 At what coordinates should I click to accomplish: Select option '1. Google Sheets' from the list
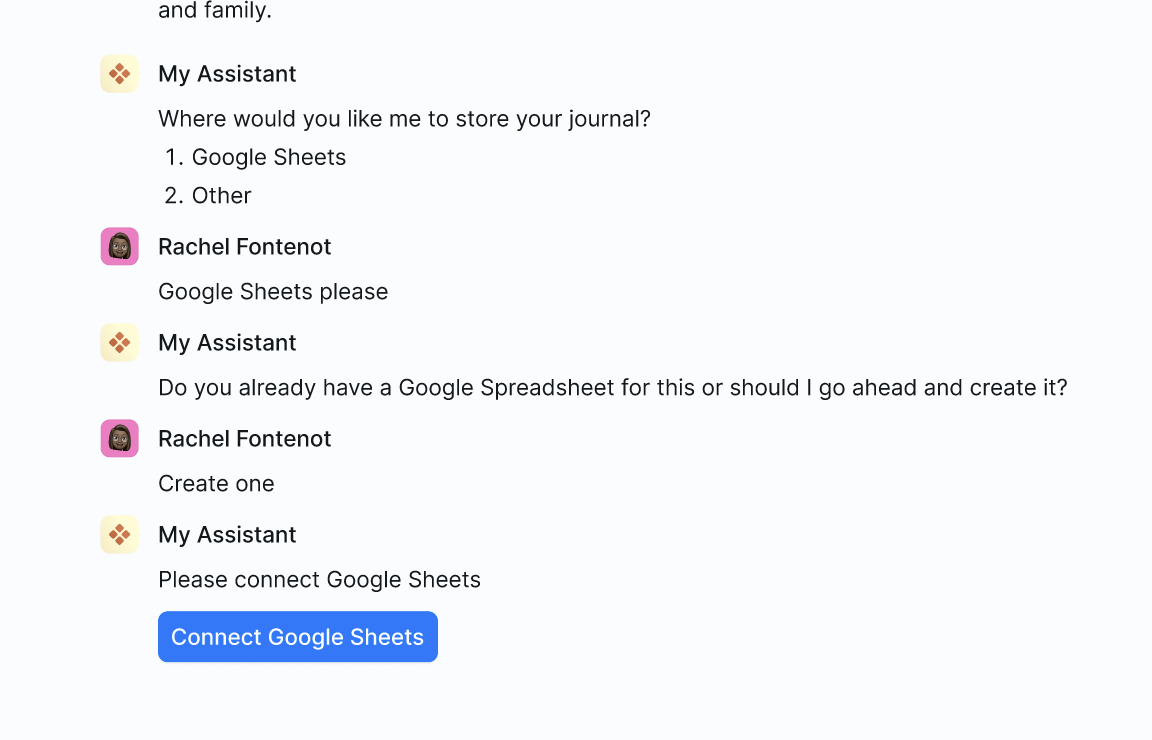tap(269, 157)
